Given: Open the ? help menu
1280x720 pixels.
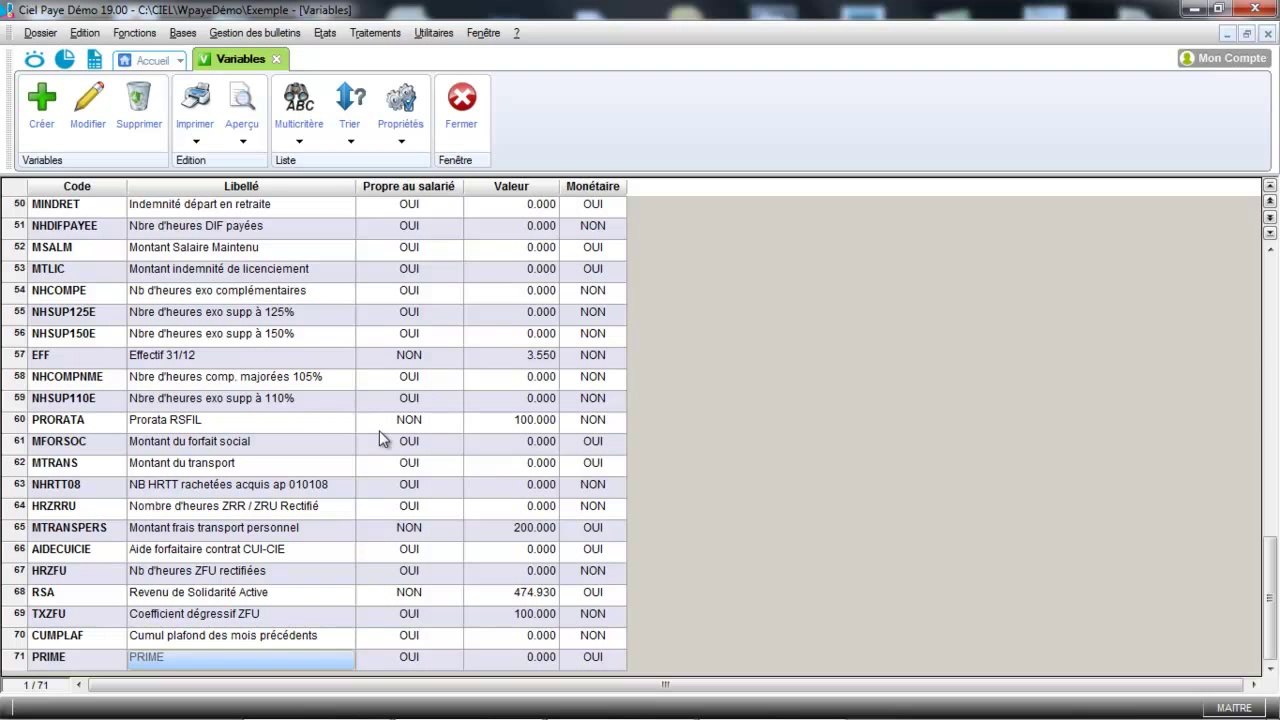Looking at the screenshot, I should 517,33.
